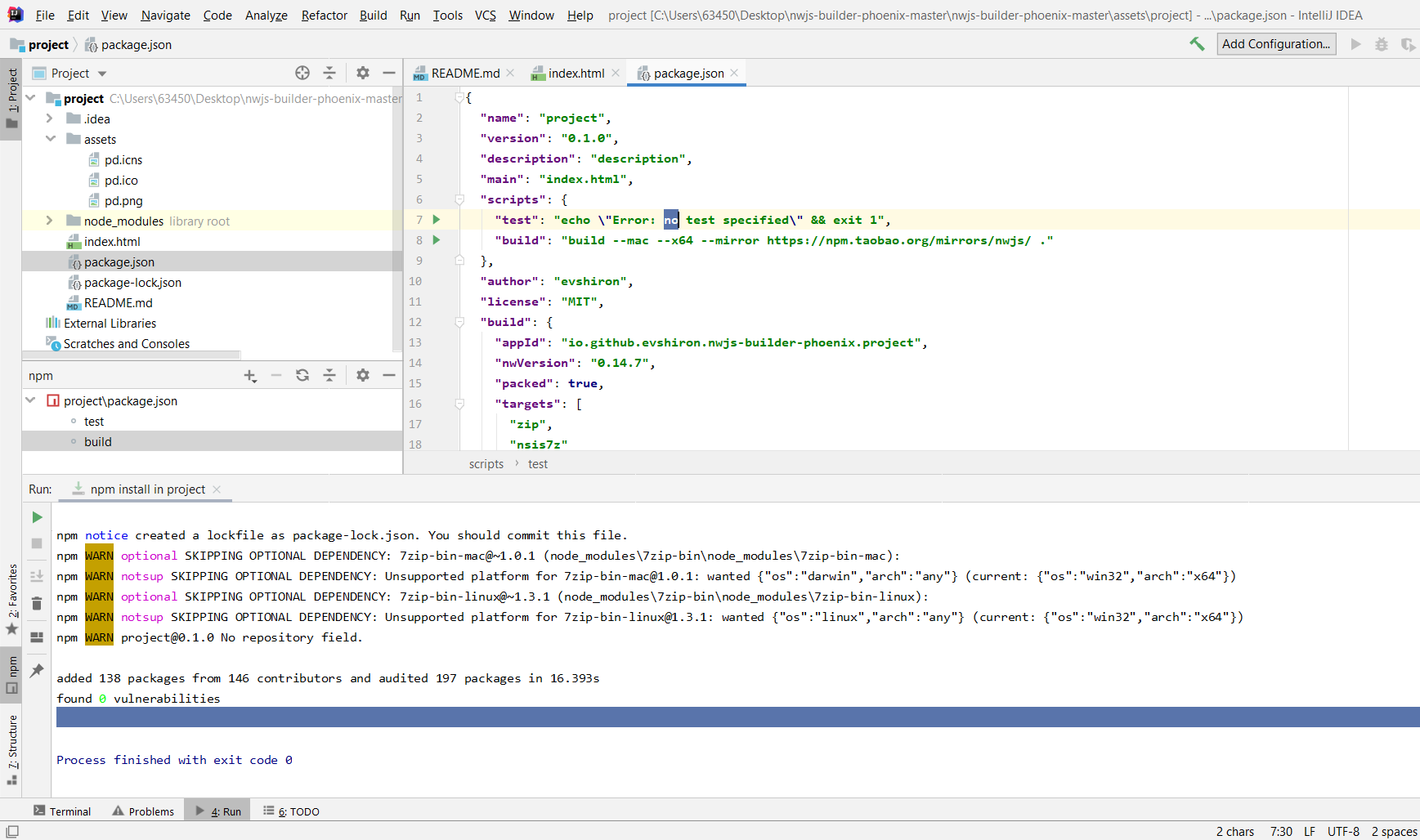The image size is (1420, 840).
Task: Click the locate target icon in Project panel
Action: pos(302,73)
